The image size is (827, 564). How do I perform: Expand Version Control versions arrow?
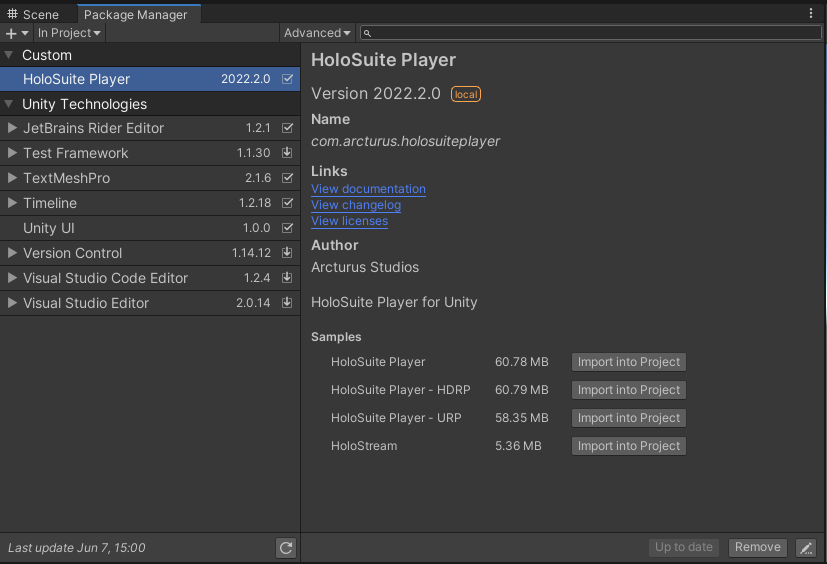(x=12, y=253)
